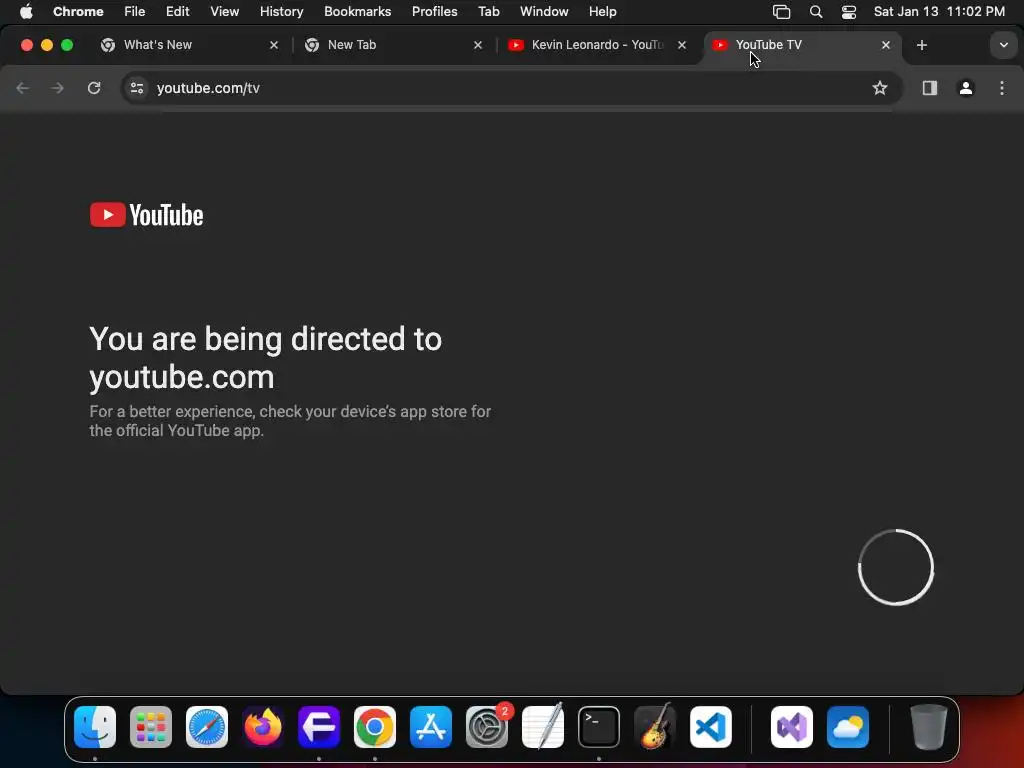Open Control Center in menu bar
The height and width of the screenshot is (768, 1024).
coord(848,11)
